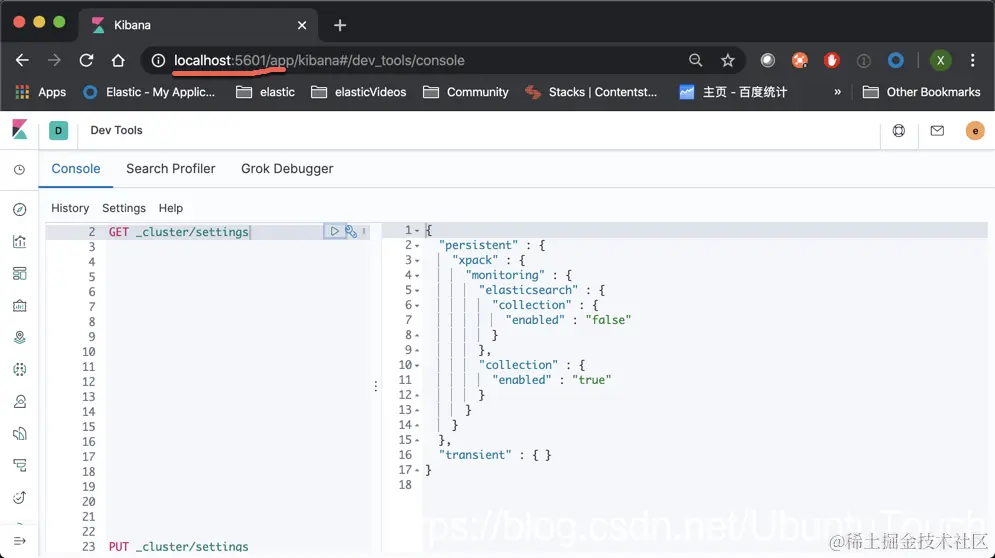
Task: Open Elastic - My Applic... bookmark
Action: [x=149, y=92]
